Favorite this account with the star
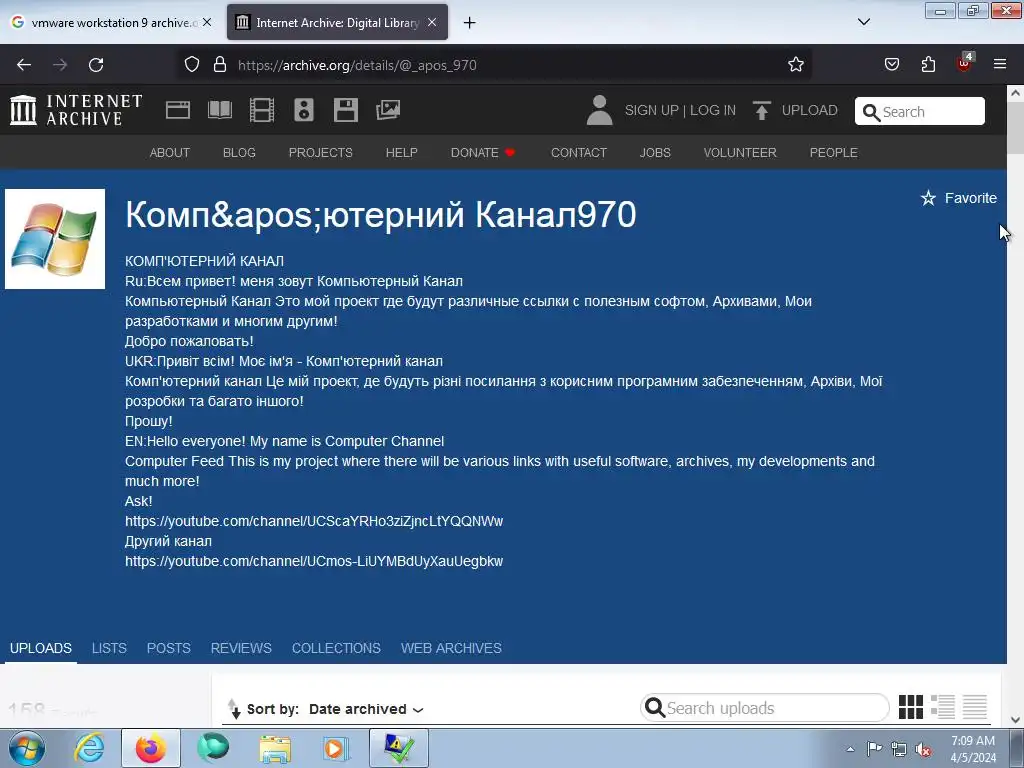Image resolution: width=1024 pixels, height=768 pixels. click(x=958, y=198)
